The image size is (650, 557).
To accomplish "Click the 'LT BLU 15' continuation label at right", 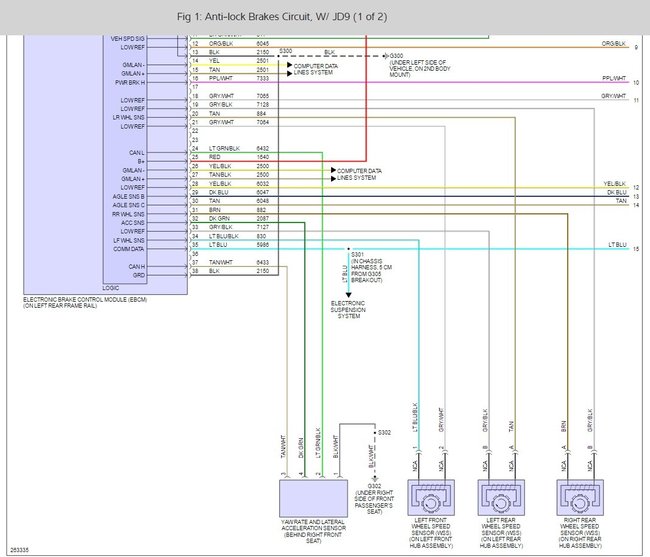I will coord(623,247).
